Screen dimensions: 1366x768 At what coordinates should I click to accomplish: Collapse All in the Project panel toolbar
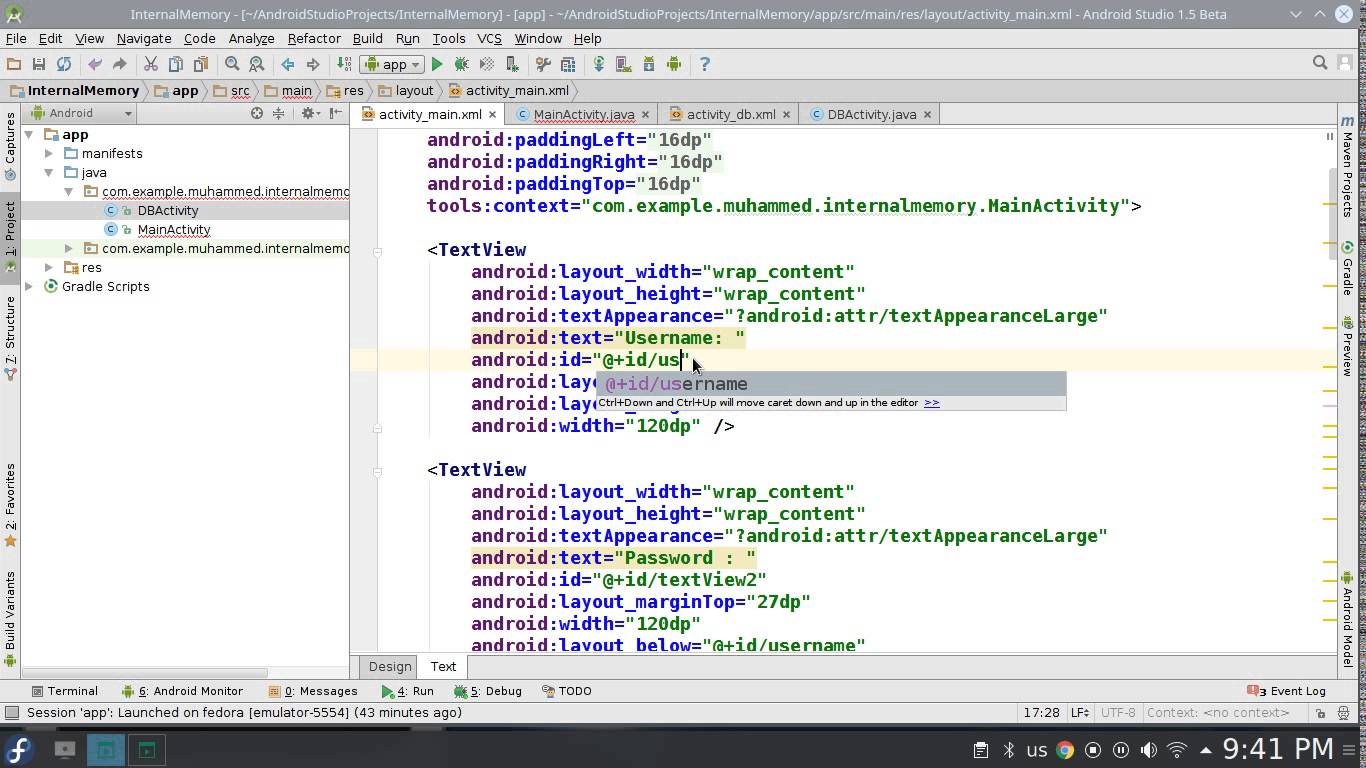point(278,113)
